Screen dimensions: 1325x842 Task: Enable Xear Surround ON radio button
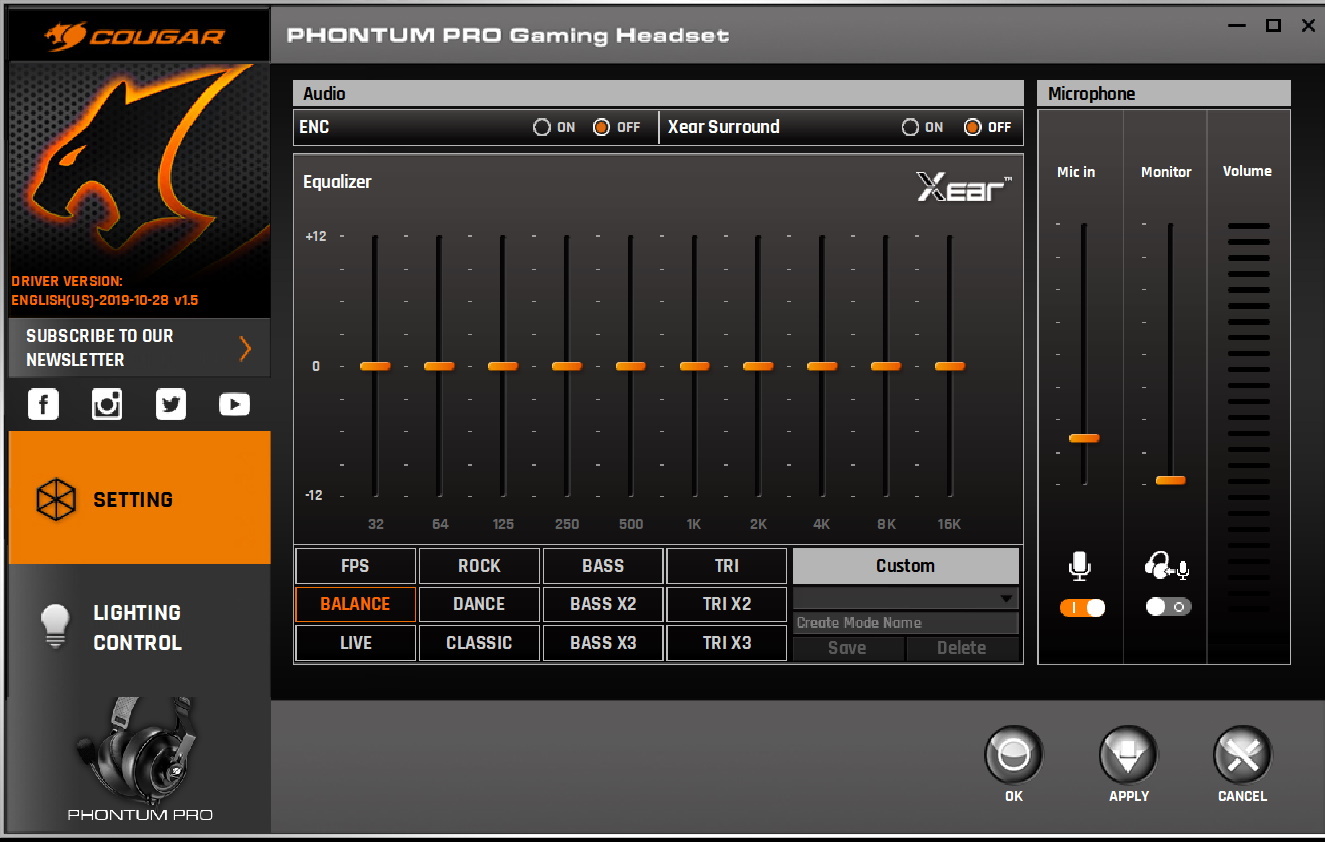pyautogui.click(x=910, y=127)
